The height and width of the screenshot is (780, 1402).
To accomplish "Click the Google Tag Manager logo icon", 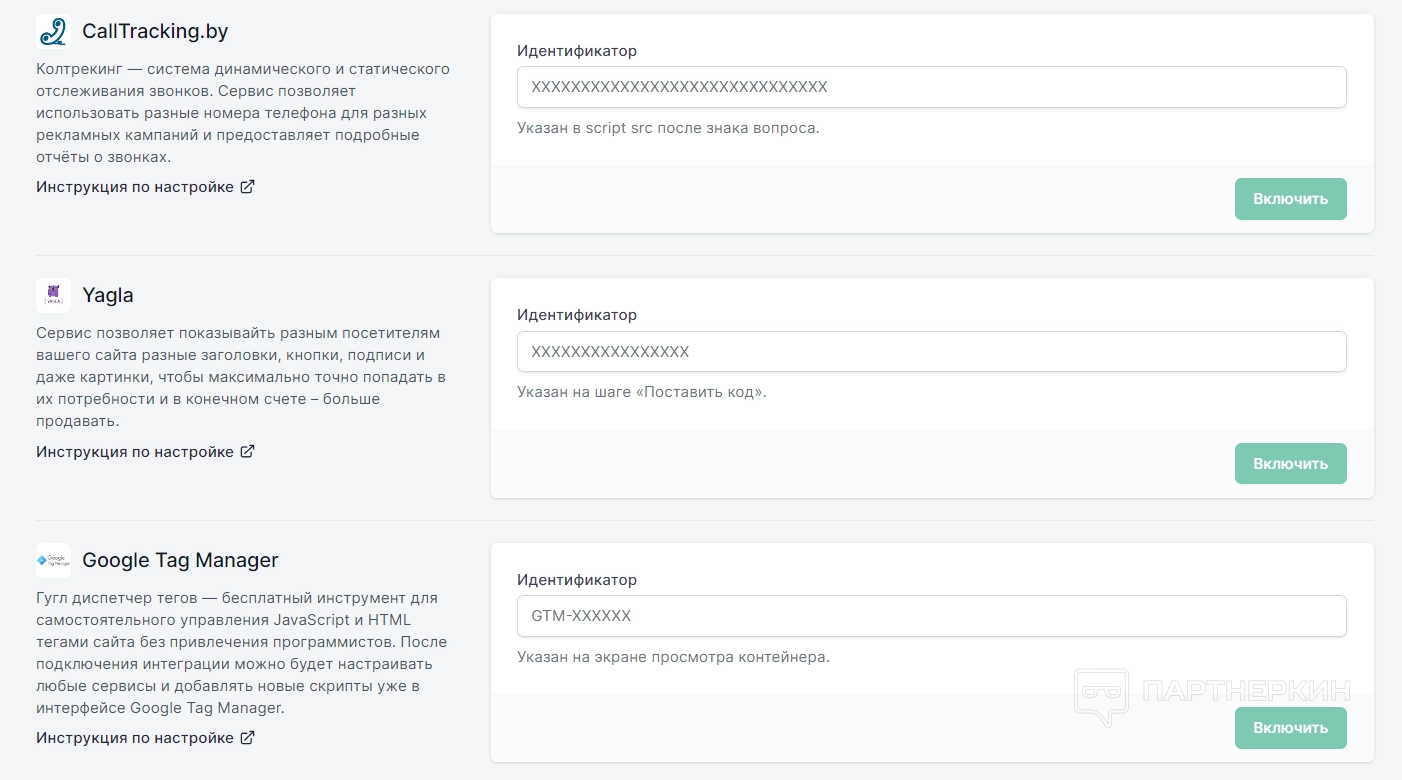I will (x=53, y=560).
